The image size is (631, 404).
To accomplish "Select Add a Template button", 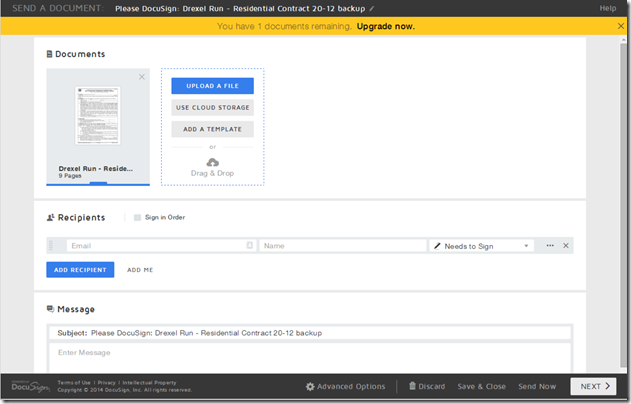I will [212, 129].
